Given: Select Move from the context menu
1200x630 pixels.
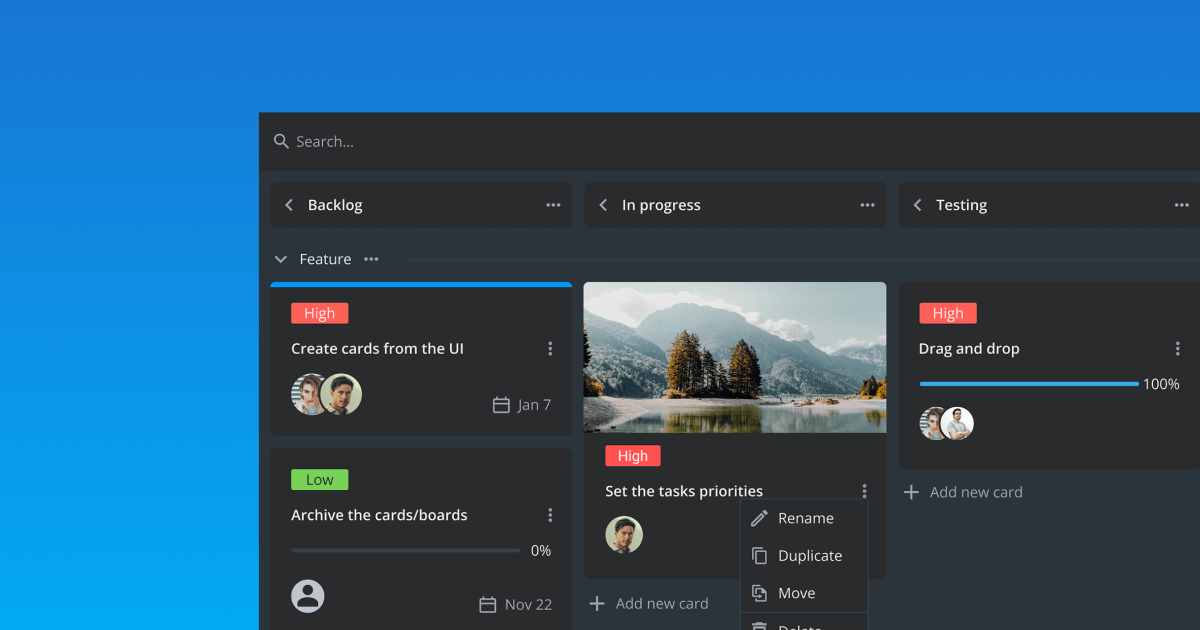Looking at the screenshot, I should pyautogui.click(x=798, y=592).
